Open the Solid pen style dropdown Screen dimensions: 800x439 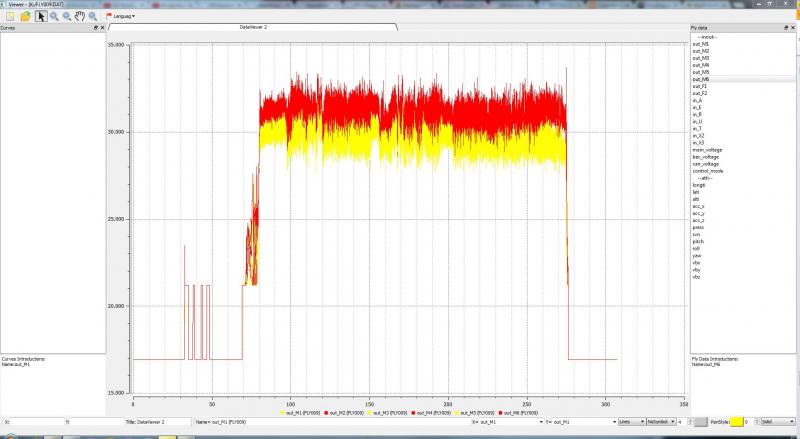coord(778,422)
